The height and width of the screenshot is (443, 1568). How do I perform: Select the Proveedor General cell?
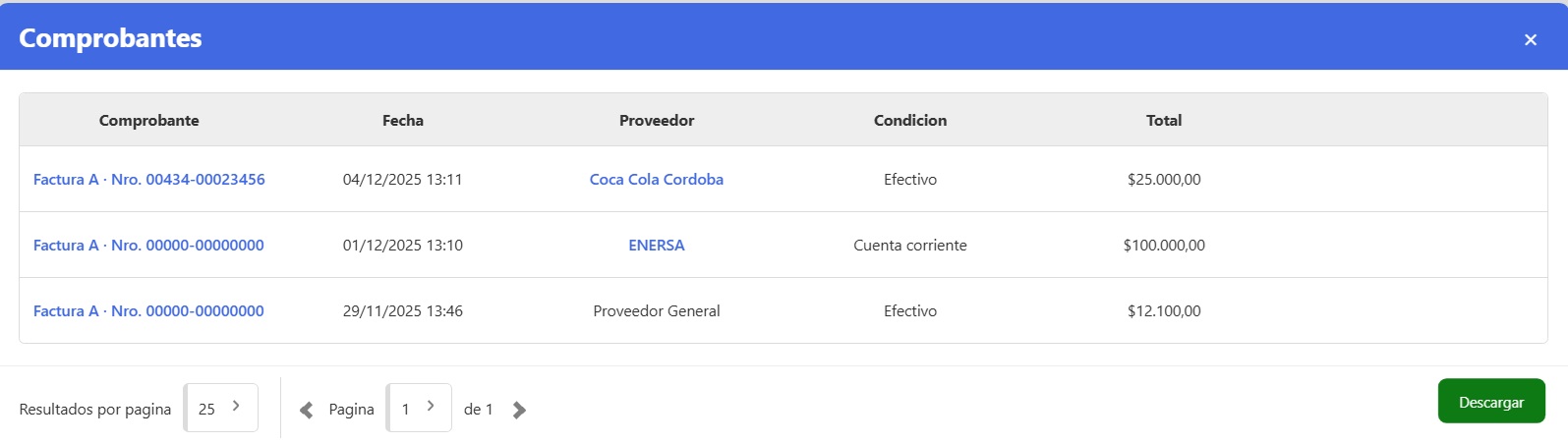pos(656,311)
